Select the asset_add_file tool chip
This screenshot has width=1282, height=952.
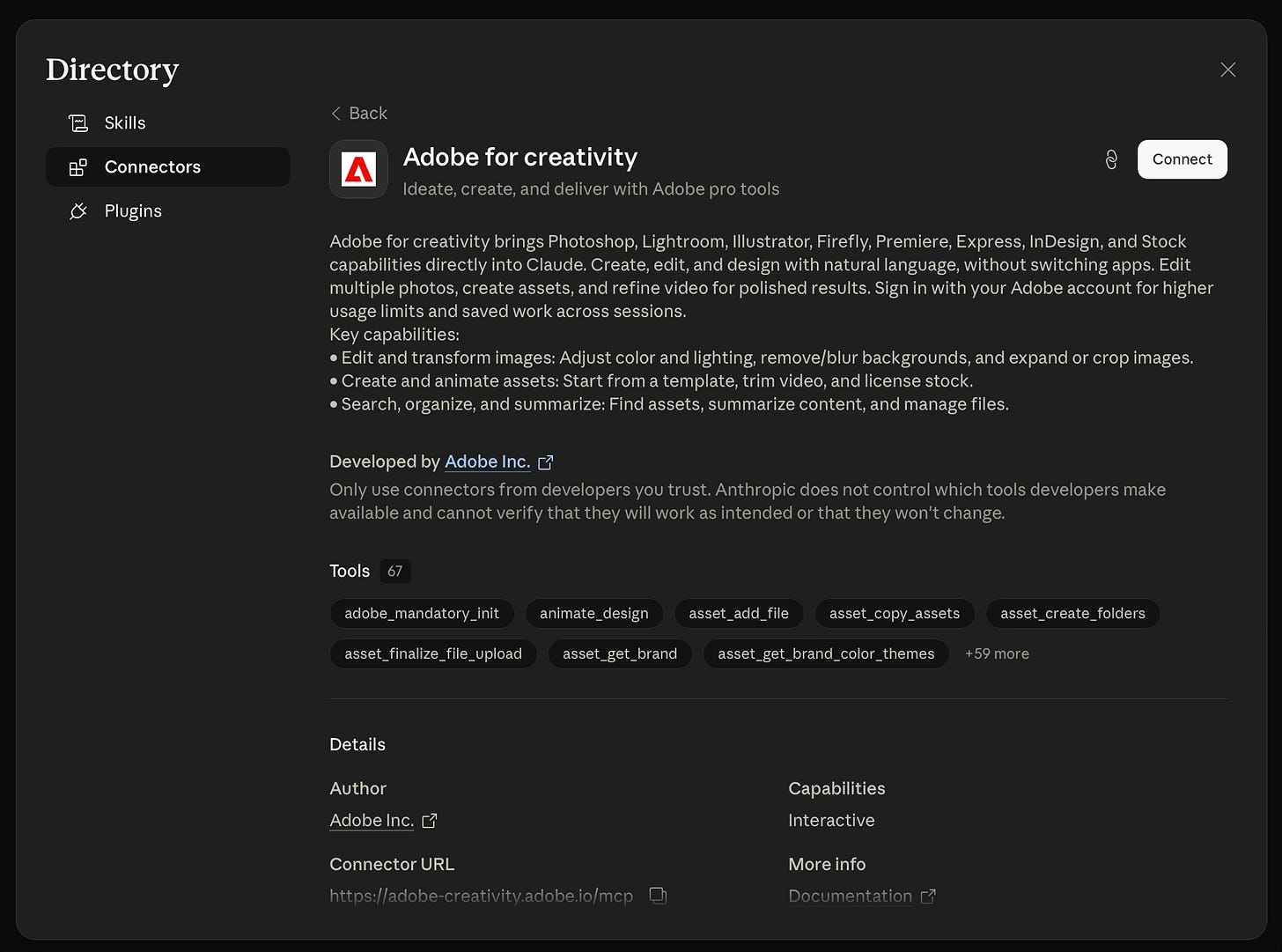click(x=739, y=613)
